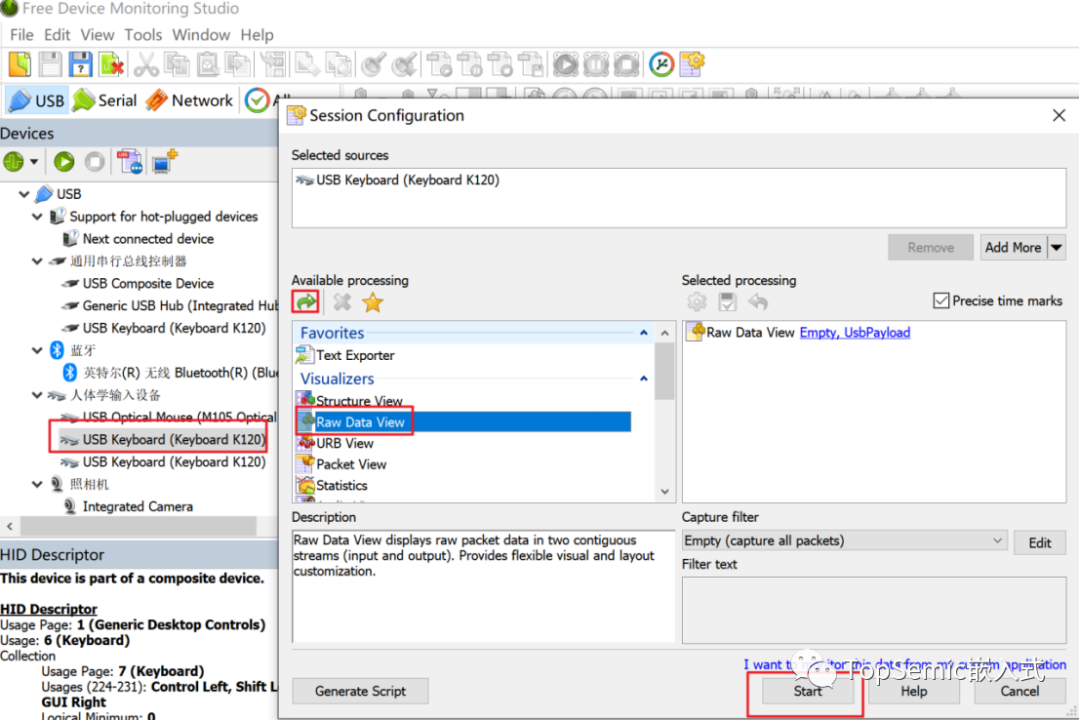Collapse the Favorites group
The width and height of the screenshot is (1080, 720).
[643, 333]
